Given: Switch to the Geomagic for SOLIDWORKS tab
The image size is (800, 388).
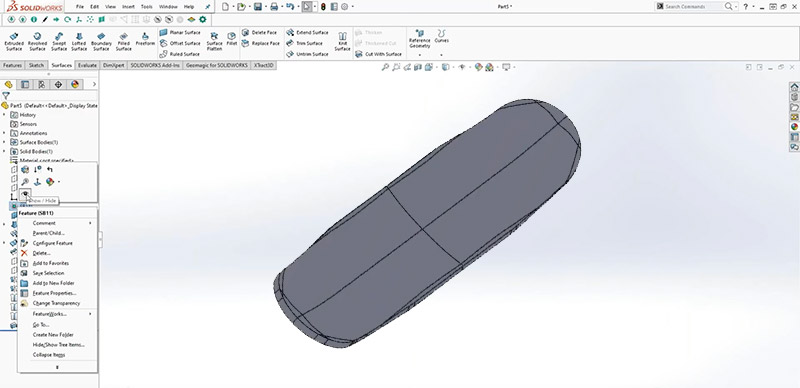Looking at the screenshot, I should coord(217,65).
